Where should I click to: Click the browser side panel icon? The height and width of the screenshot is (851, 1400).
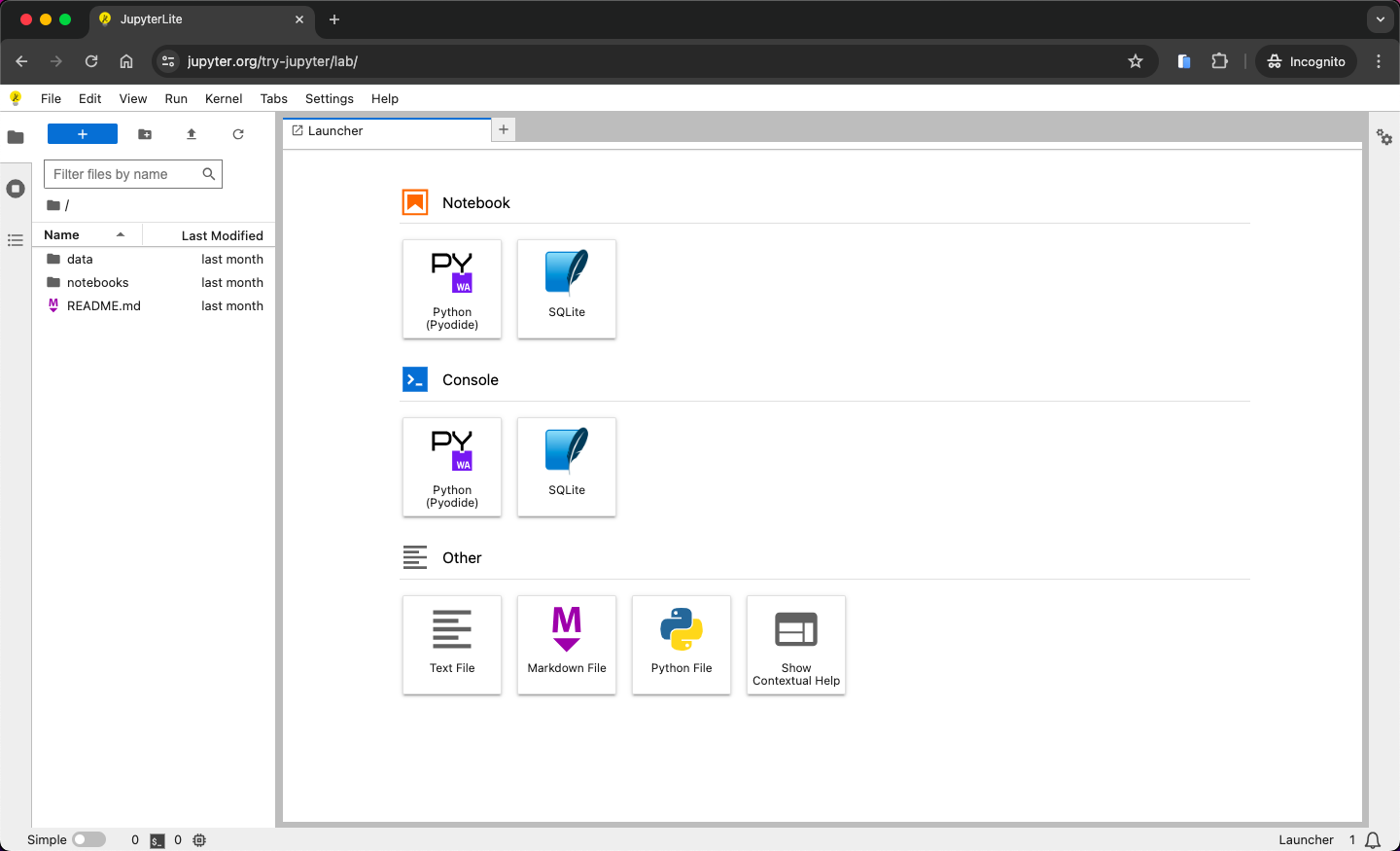[x=1184, y=61]
